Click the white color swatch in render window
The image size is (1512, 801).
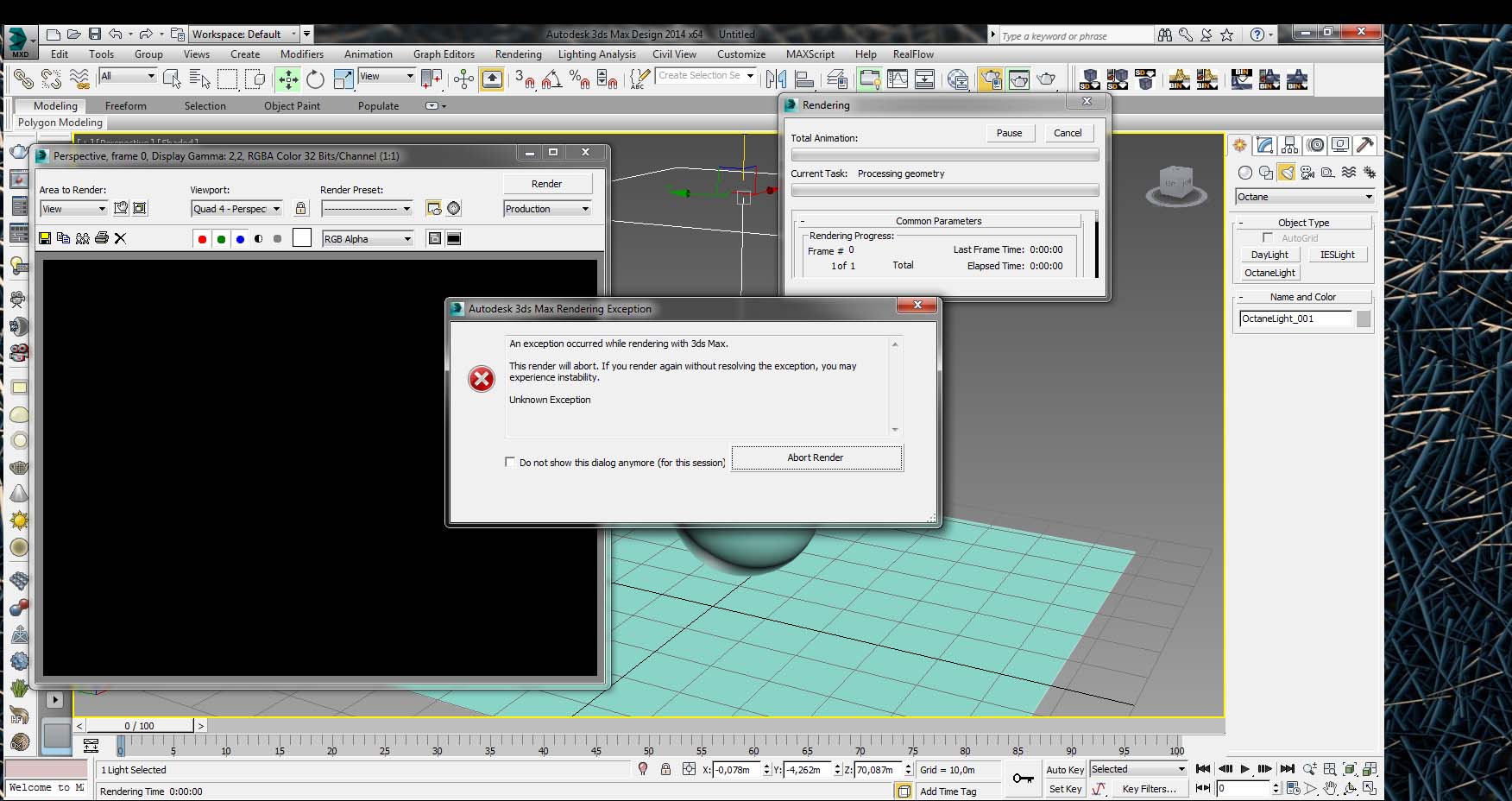pyautogui.click(x=302, y=238)
